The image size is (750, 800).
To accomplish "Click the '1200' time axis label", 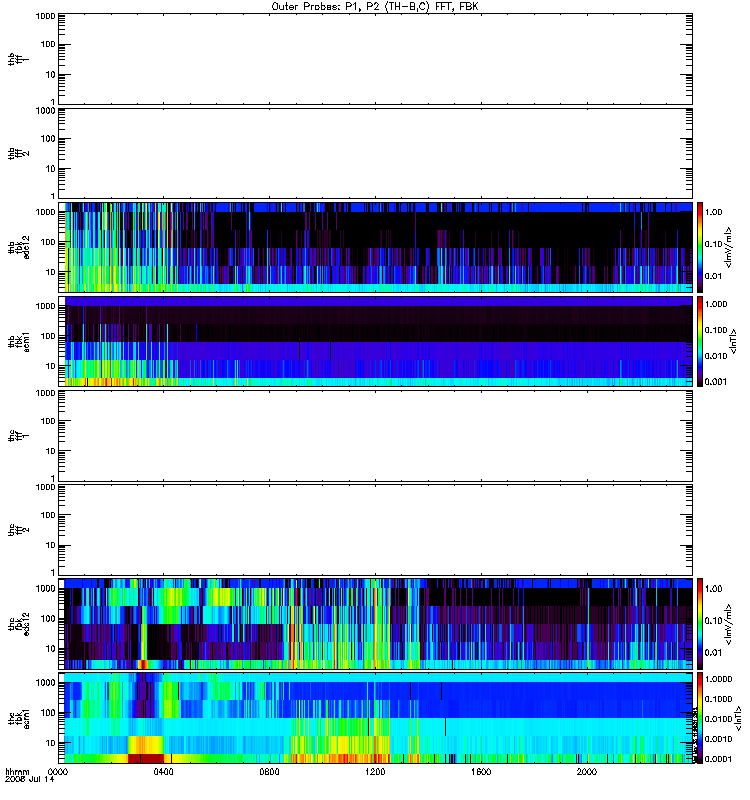I will 375,772.
